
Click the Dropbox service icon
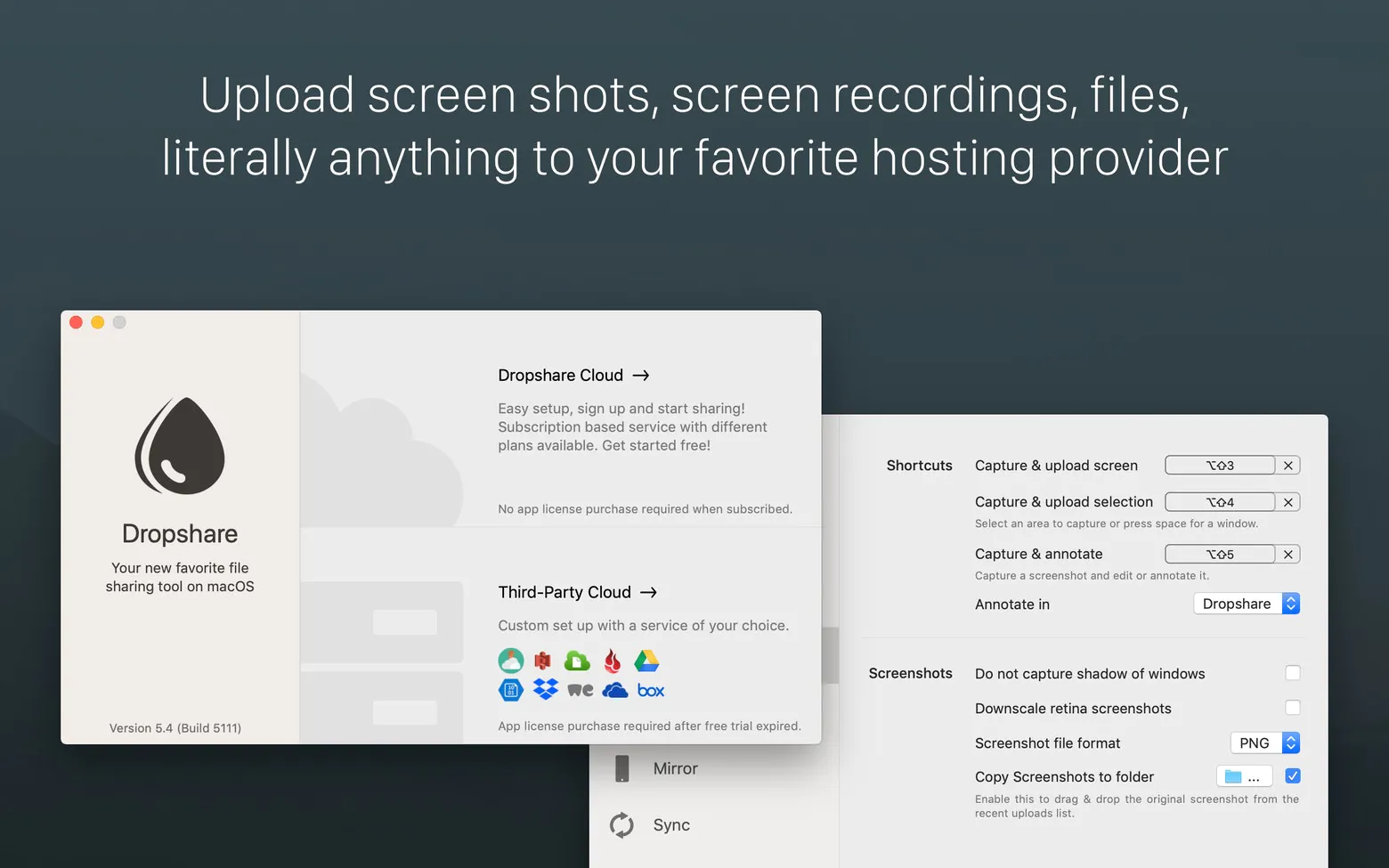coord(545,690)
